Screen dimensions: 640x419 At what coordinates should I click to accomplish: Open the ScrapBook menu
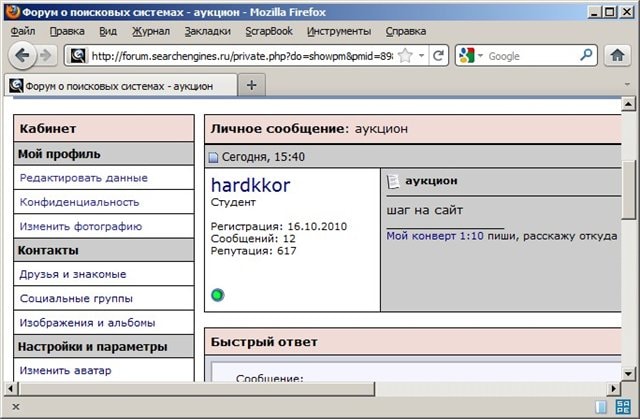coord(269,31)
